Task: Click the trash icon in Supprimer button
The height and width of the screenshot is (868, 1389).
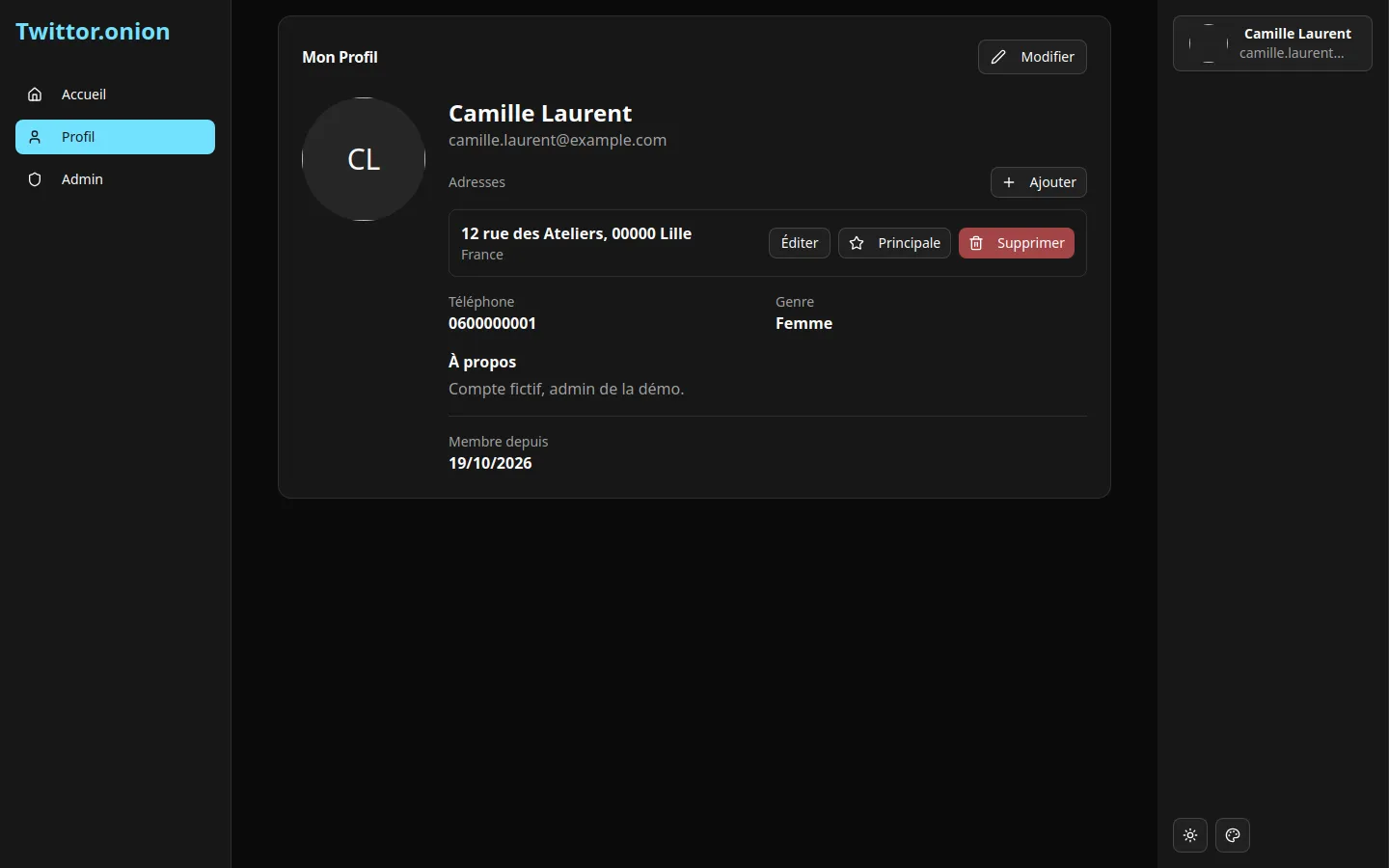Action: tap(976, 243)
